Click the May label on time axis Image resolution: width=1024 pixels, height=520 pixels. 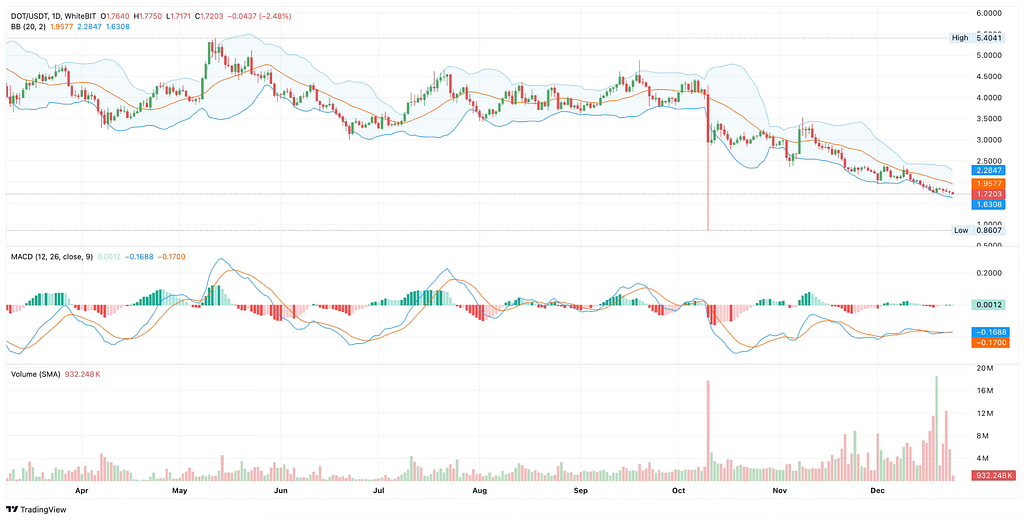pyautogui.click(x=179, y=489)
